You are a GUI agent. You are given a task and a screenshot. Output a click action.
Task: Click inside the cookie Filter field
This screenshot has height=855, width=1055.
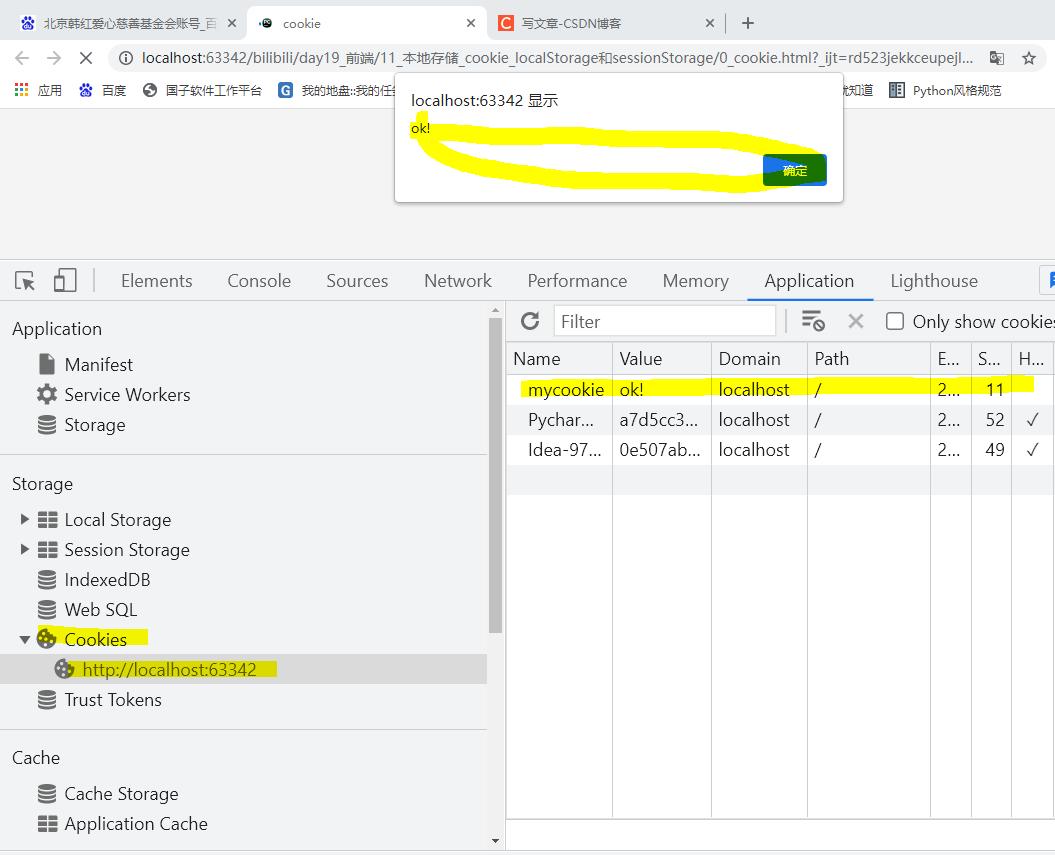[664, 321]
